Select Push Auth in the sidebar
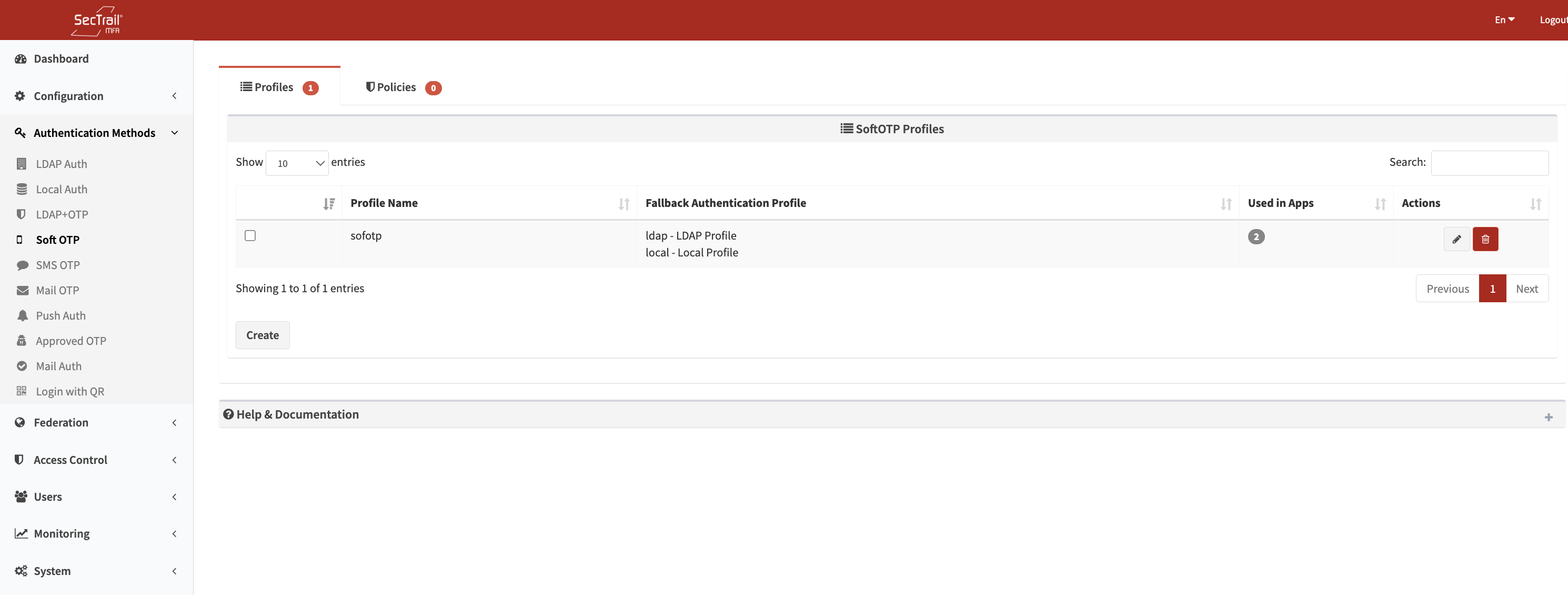 click(x=61, y=315)
